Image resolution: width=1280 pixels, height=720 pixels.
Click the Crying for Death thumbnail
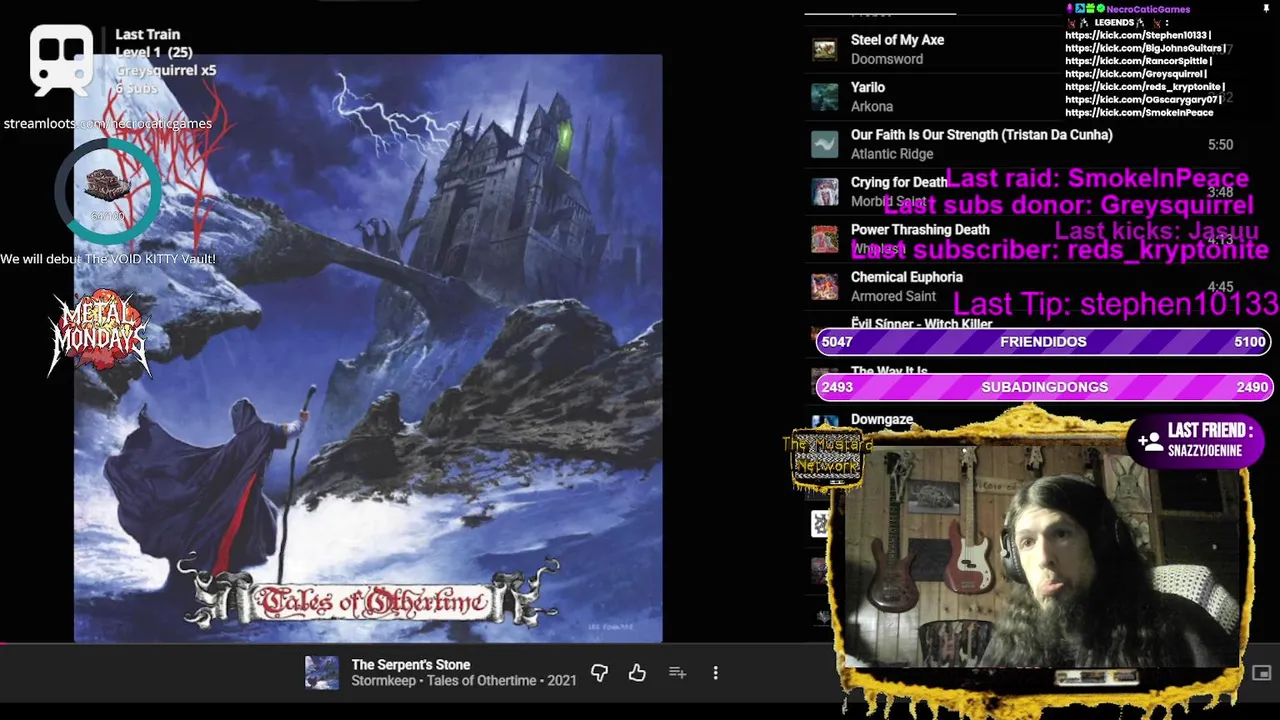pyautogui.click(x=824, y=192)
